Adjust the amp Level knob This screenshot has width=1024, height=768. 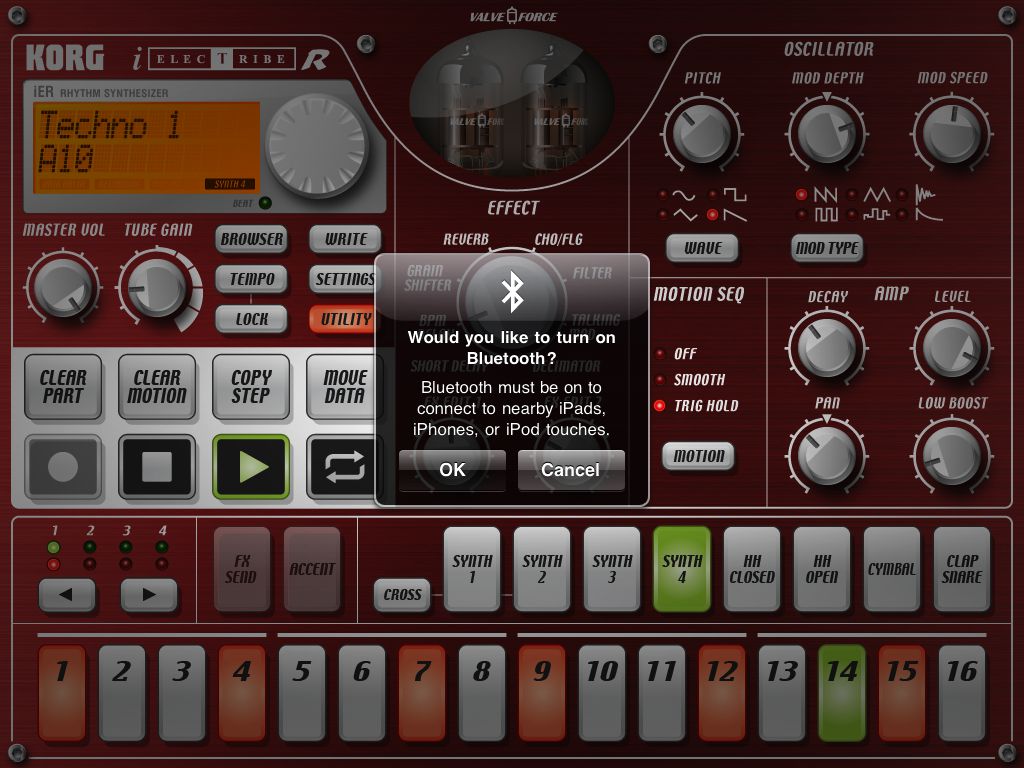point(952,348)
